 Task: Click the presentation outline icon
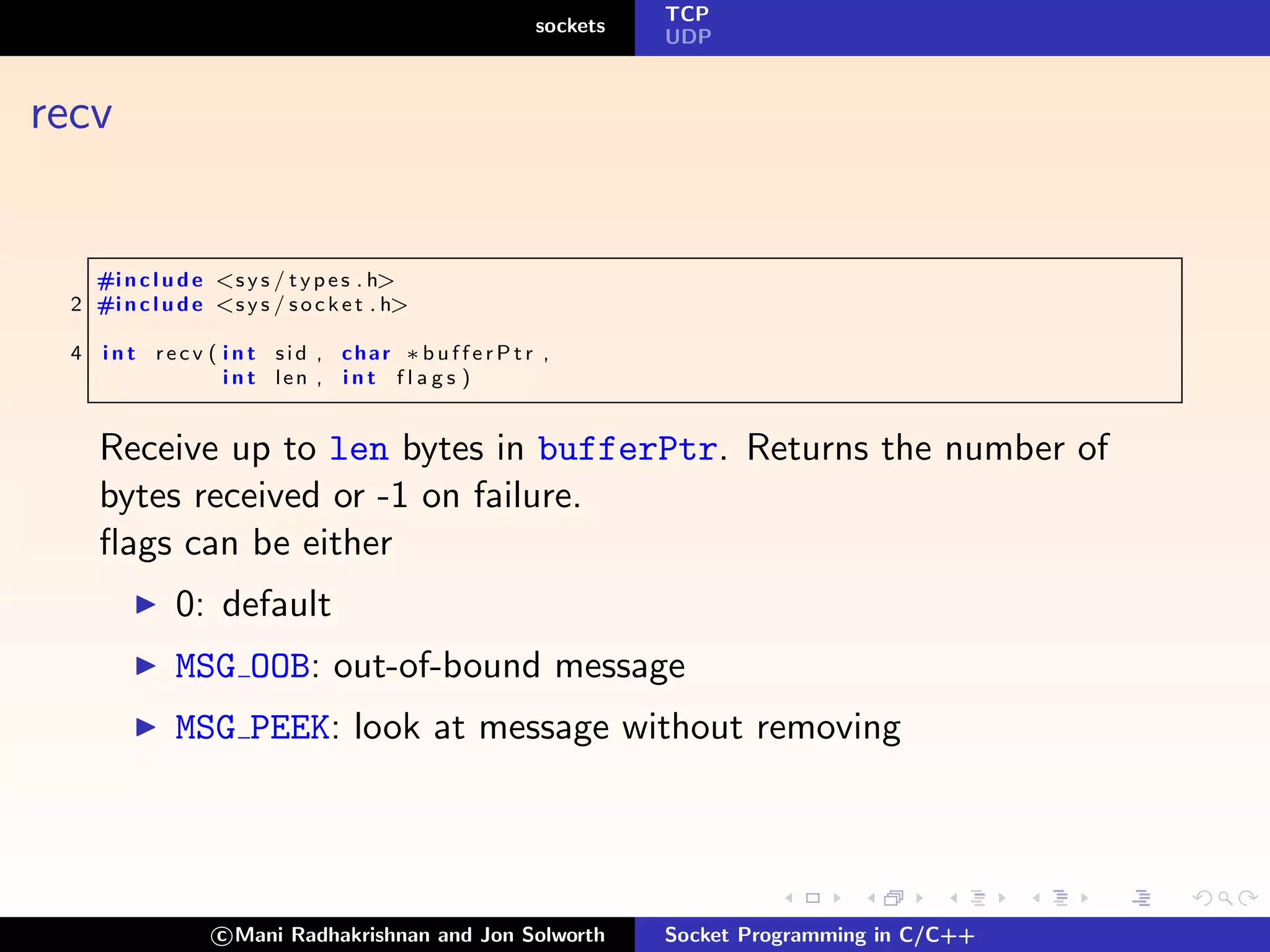(x=1141, y=898)
